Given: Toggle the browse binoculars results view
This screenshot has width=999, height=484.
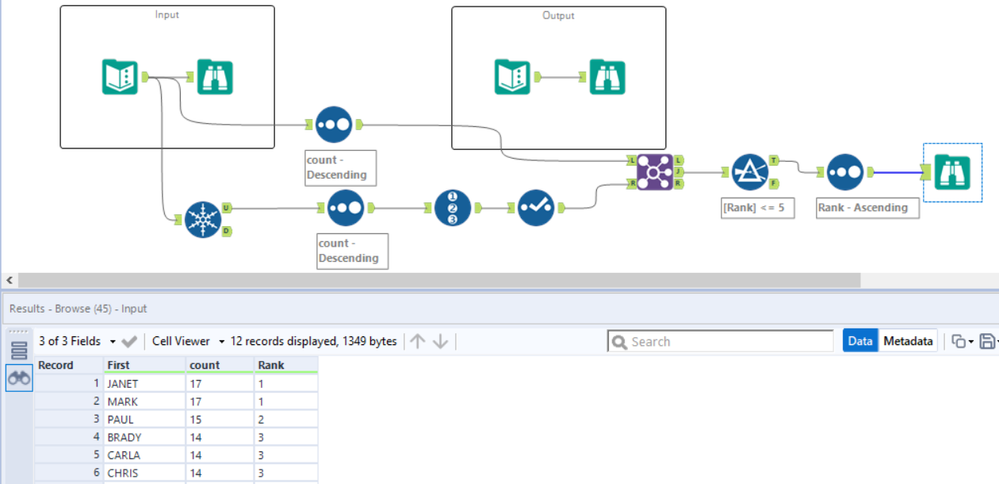Looking at the screenshot, I should [19, 378].
